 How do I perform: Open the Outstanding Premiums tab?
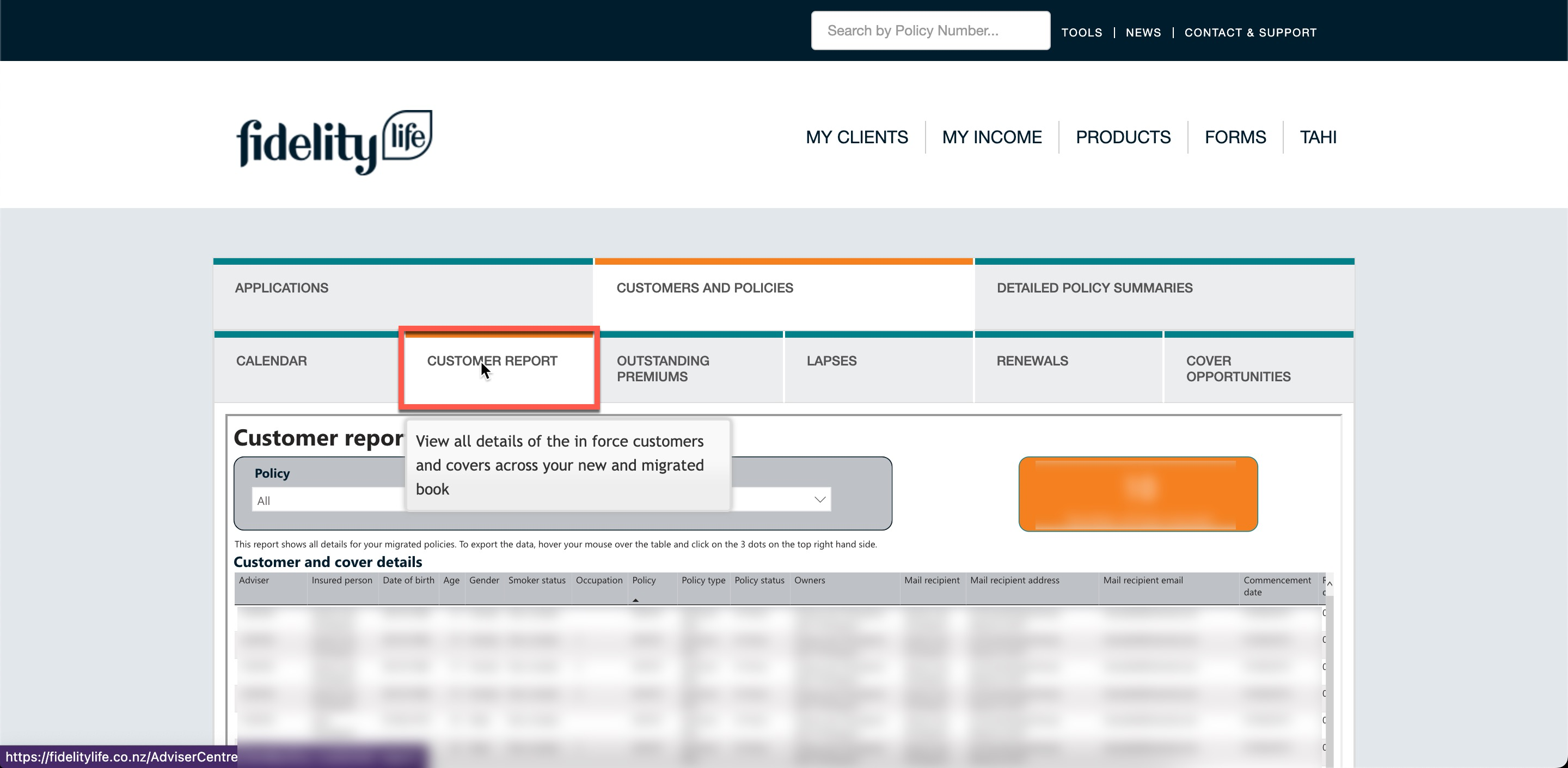tap(662, 368)
